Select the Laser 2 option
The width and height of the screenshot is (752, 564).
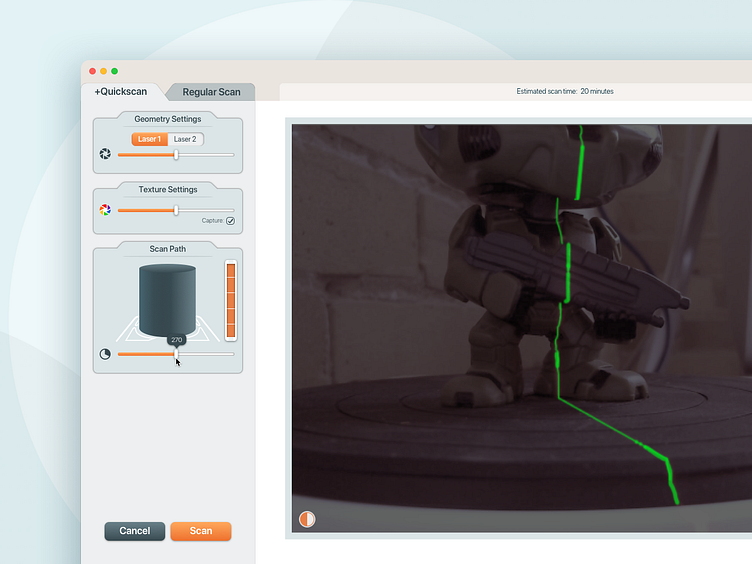[x=185, y=139]
